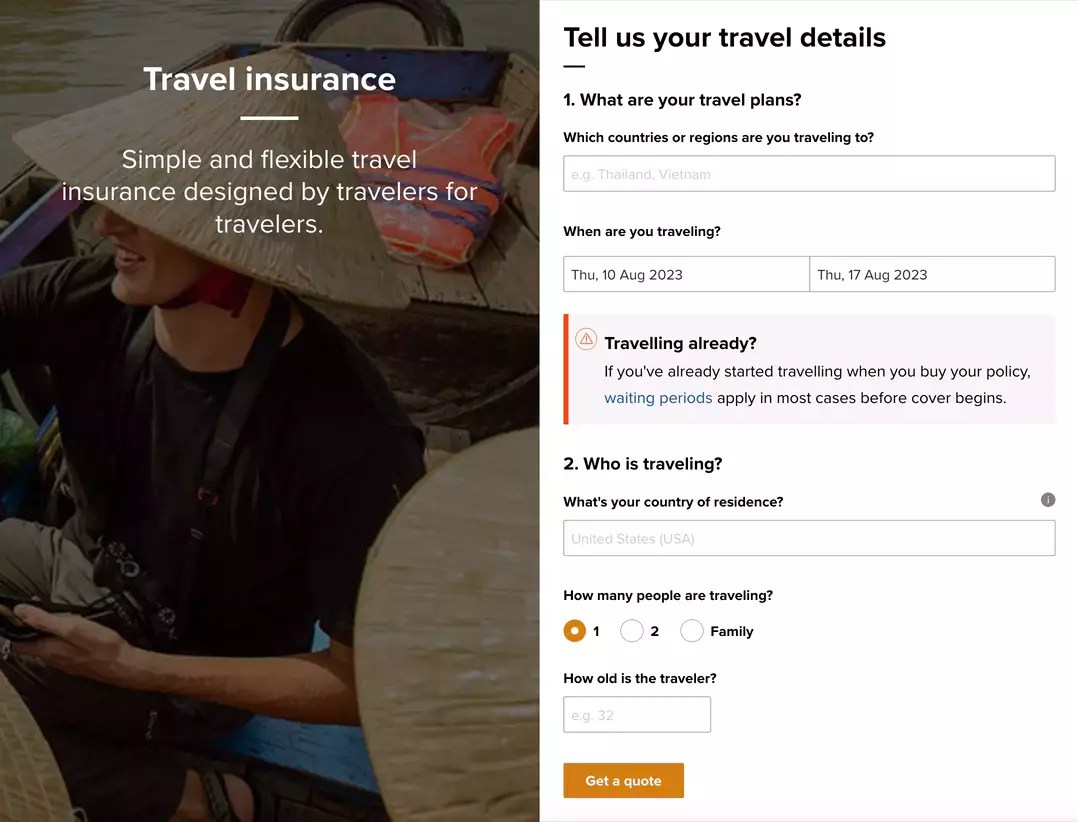Select the "Family" travelers option
Screen dimensions: 1078x822
pos(692,631)
